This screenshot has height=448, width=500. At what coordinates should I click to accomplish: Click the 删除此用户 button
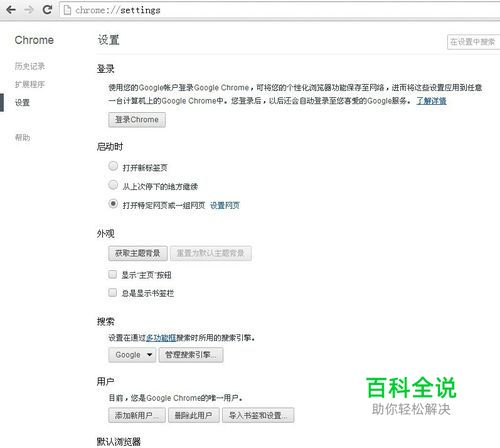(x=194, y=415)
